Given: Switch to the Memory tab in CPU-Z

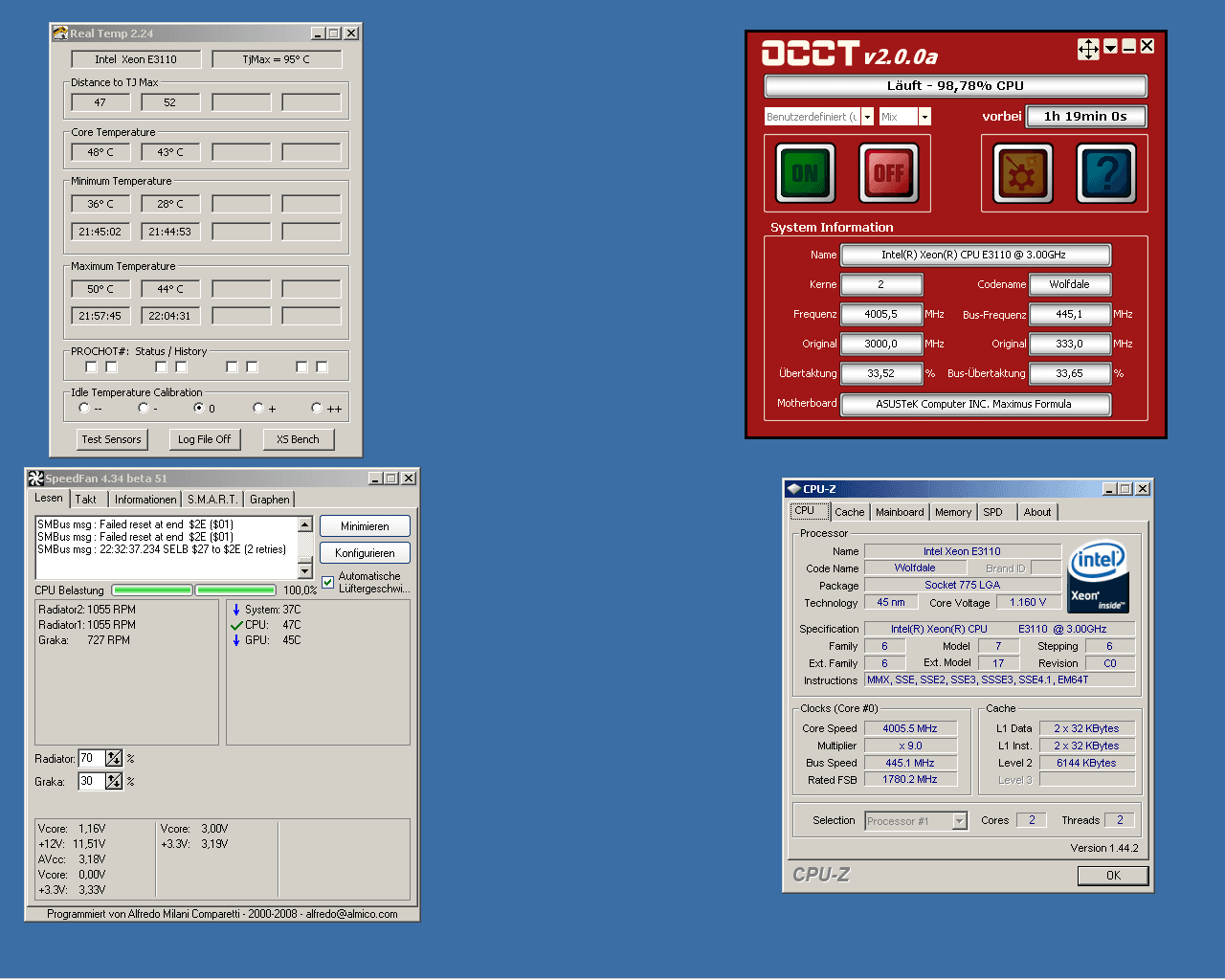Looking at the screenshot, I should tap(953, 512).
